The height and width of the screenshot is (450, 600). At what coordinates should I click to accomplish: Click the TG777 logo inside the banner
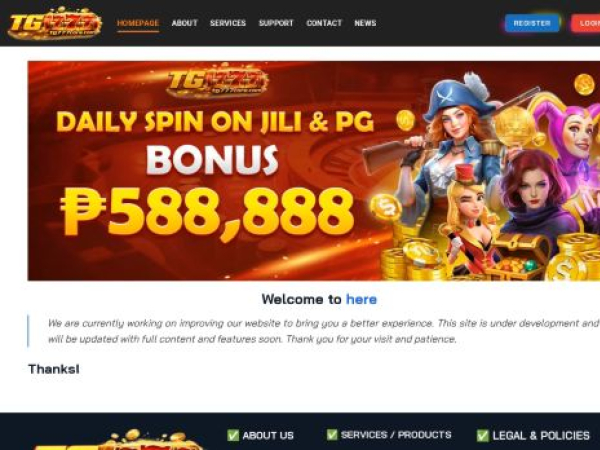tap(218, 82)
